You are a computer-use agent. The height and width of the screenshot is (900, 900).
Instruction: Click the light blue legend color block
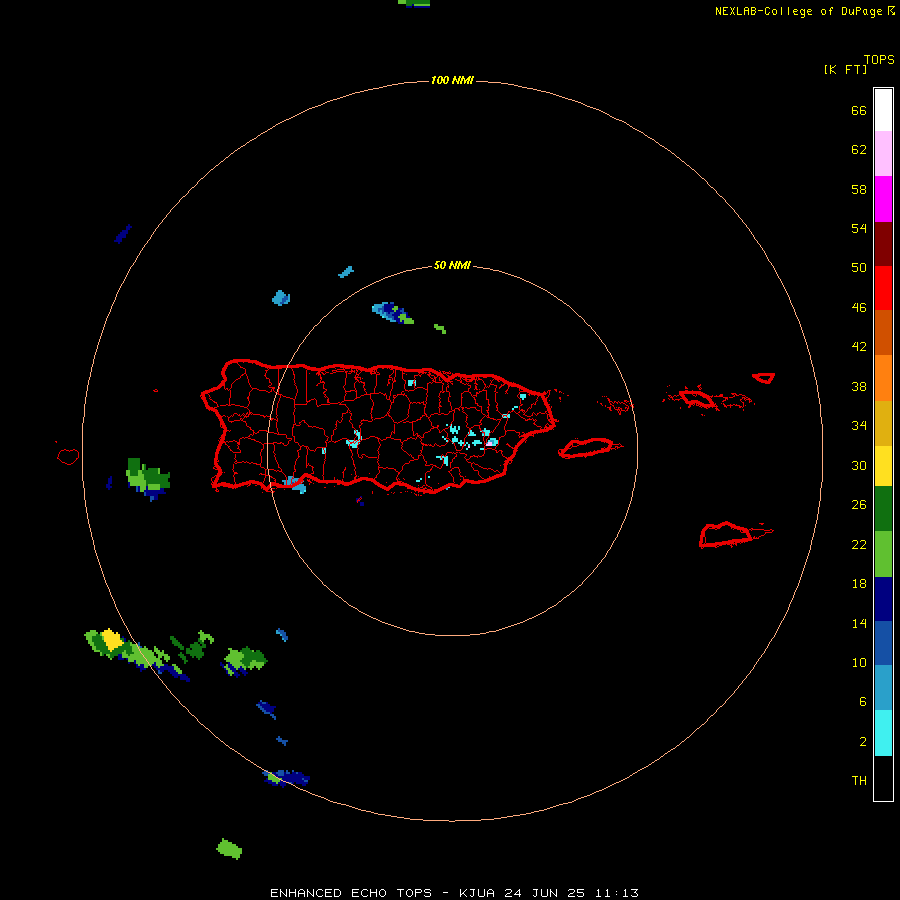[x=883, y=688]
